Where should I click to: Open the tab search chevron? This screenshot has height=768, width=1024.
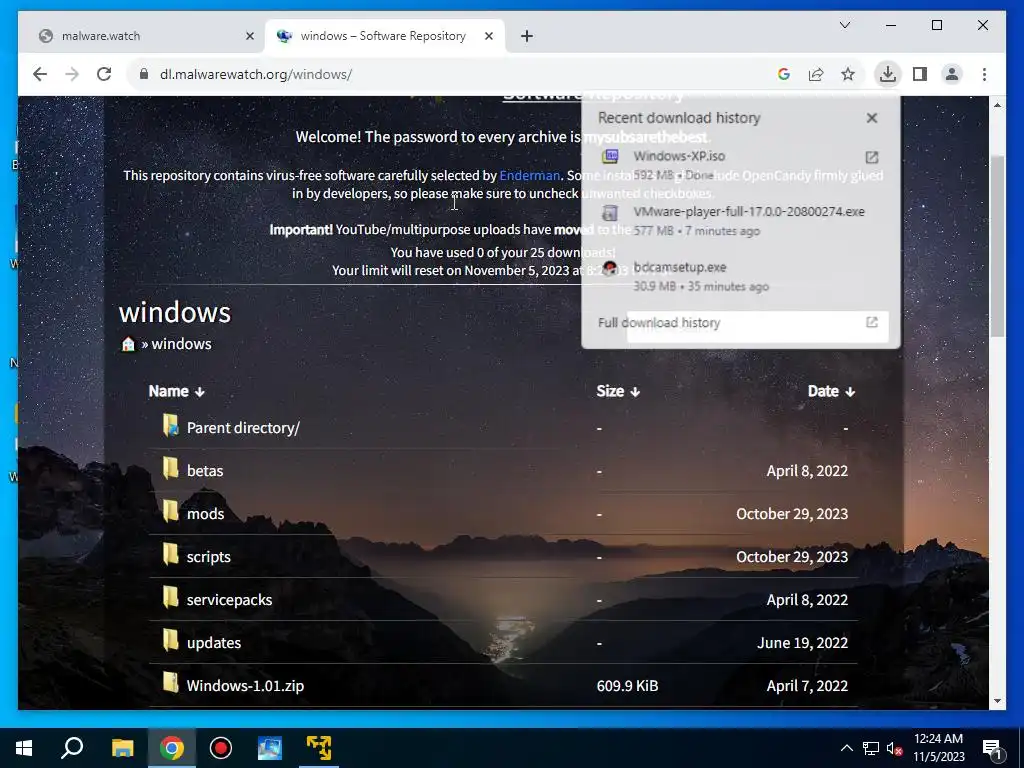coord(844,25)
